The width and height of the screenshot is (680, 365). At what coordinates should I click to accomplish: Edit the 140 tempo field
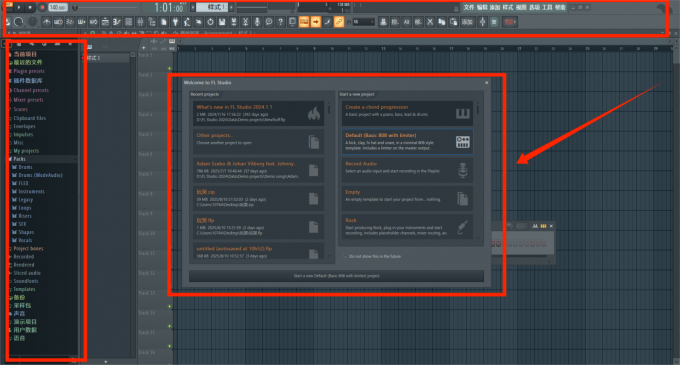(x=57, y=7)
